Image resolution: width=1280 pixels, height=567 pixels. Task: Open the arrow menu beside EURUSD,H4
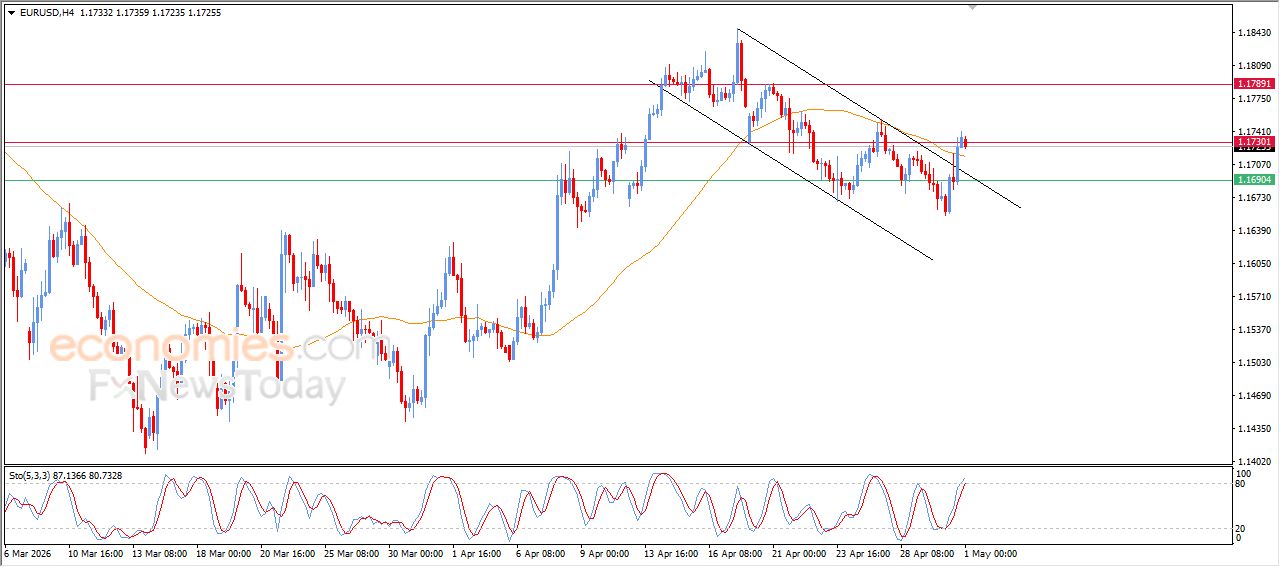click(11, 13)
